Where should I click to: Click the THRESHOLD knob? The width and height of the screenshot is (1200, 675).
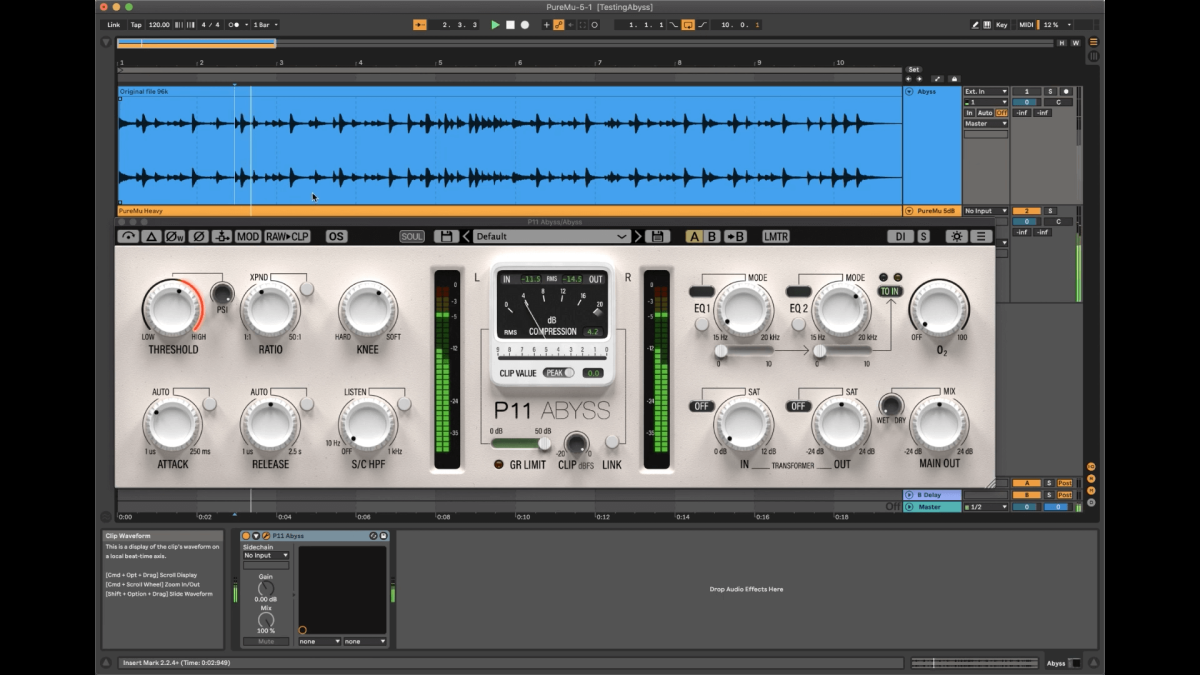[172, 308]
